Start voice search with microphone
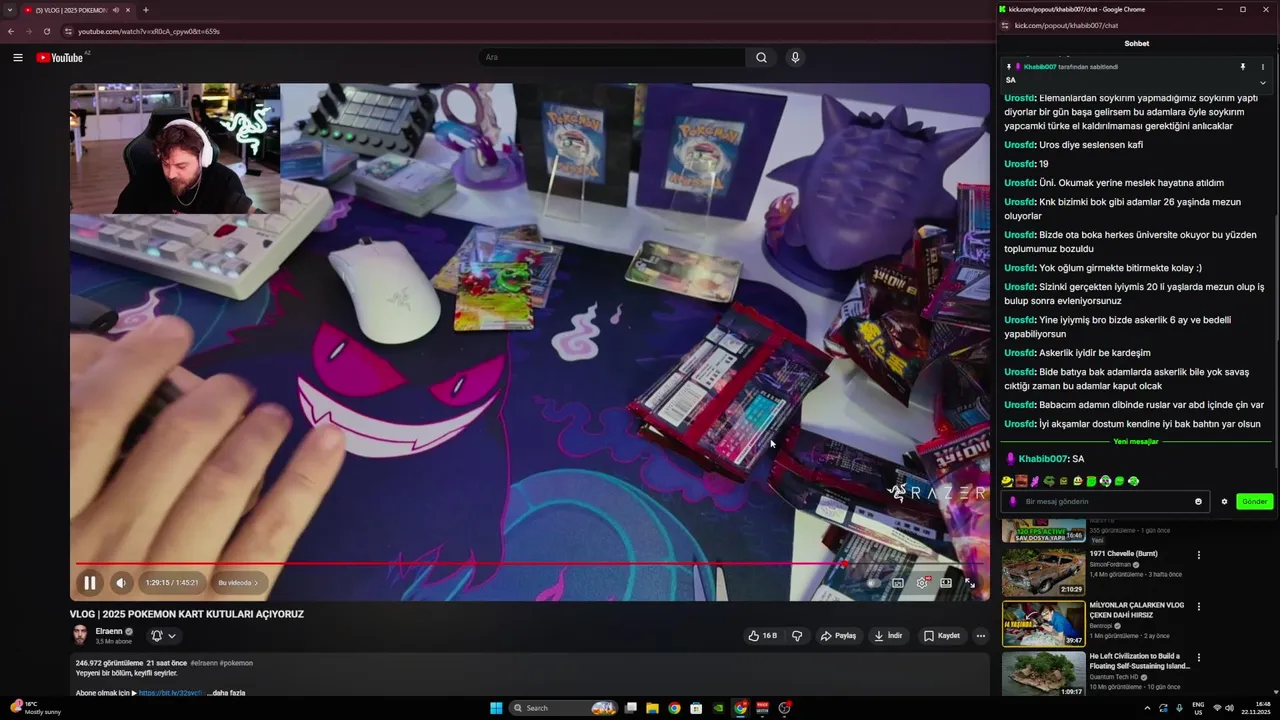Image resolution: width=1280 pixels, height=720 pixels. click(x=795, y=57)
